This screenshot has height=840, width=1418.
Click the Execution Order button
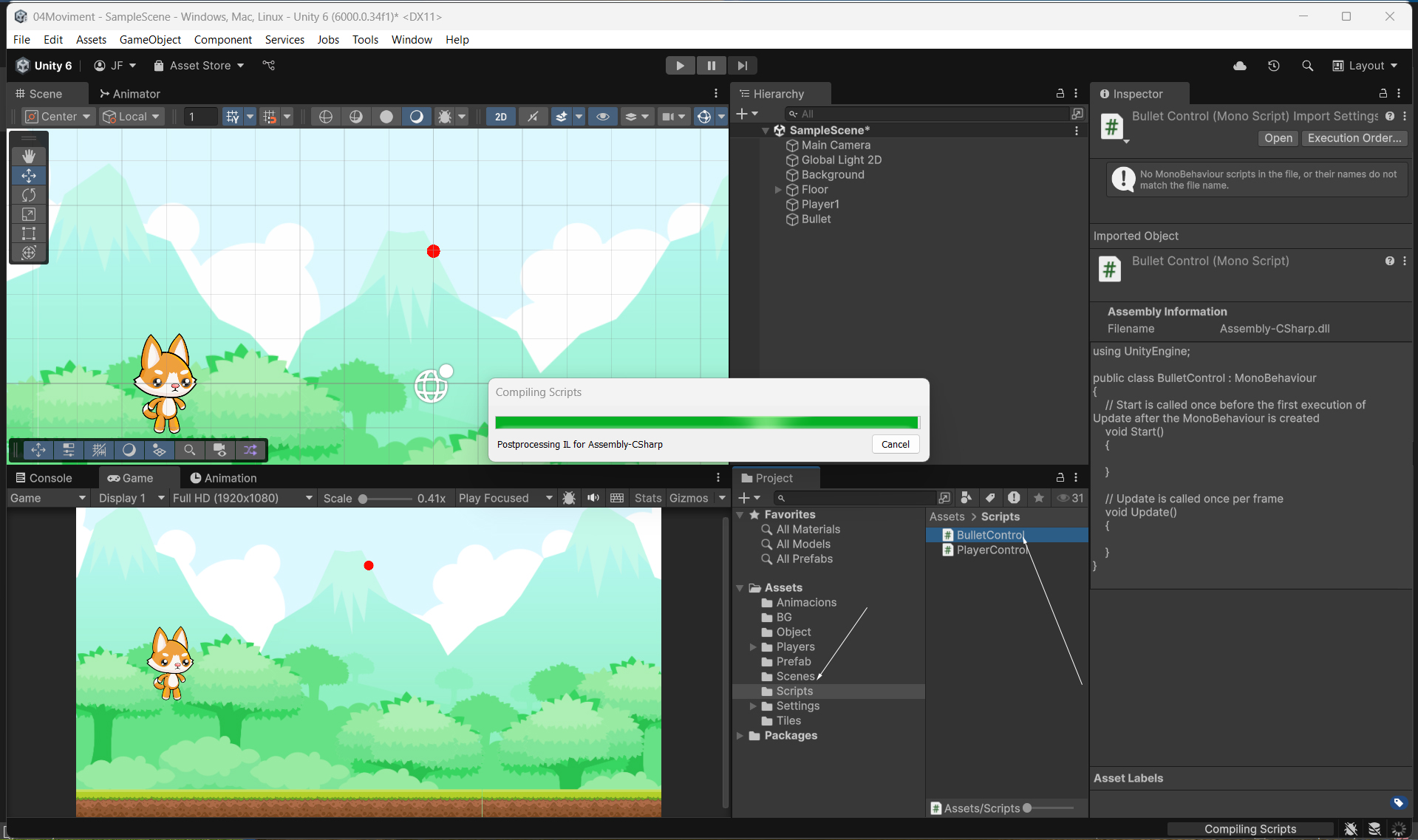tap(1354, 138)
